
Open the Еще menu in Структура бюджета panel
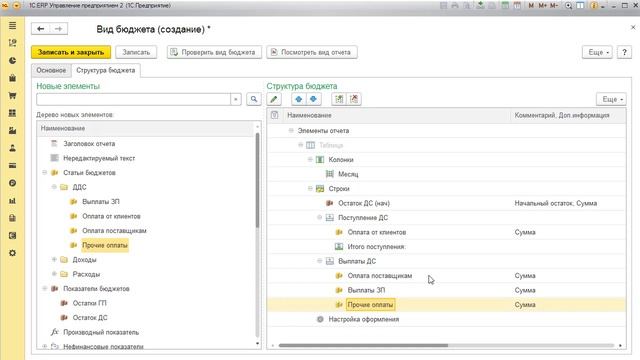click(611, 99)
